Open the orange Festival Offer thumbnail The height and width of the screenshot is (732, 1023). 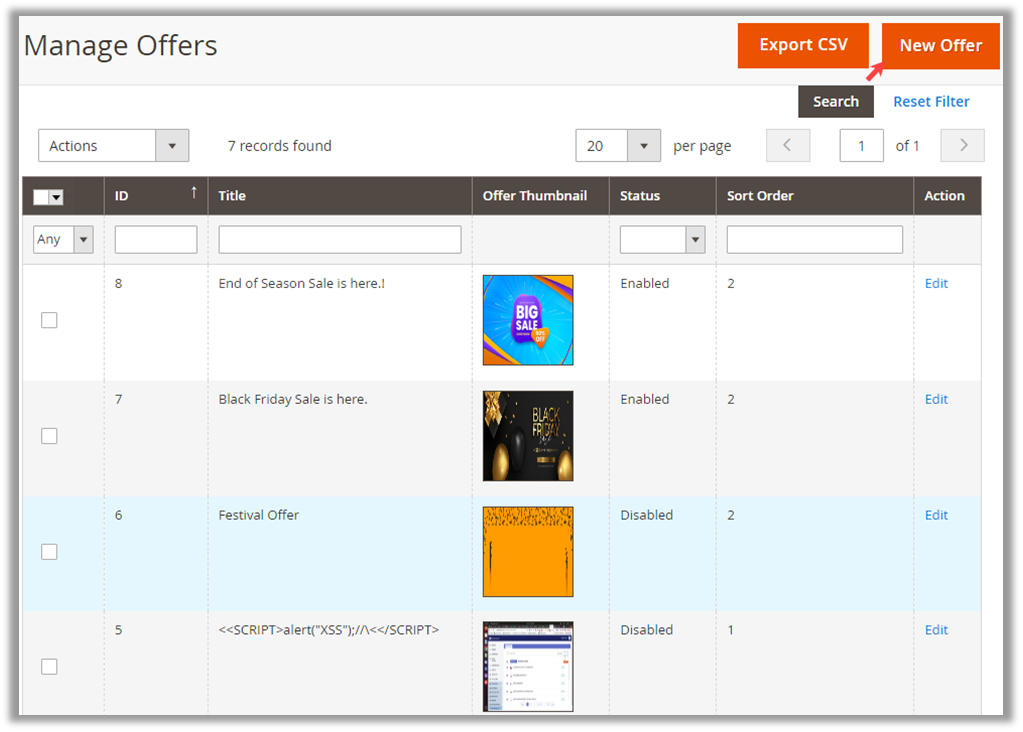click(x=528, y=551)
